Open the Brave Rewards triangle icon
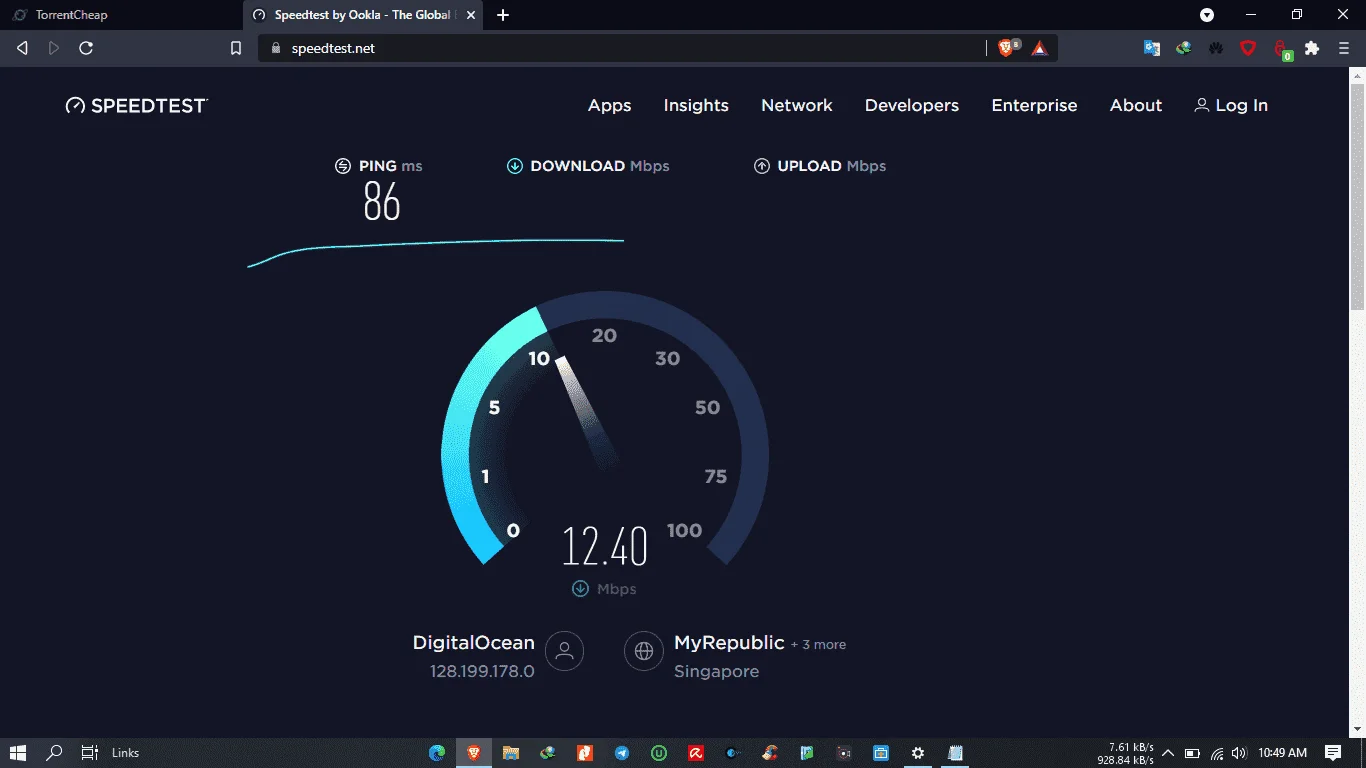1366x768 pixels. pos(1040,48)
